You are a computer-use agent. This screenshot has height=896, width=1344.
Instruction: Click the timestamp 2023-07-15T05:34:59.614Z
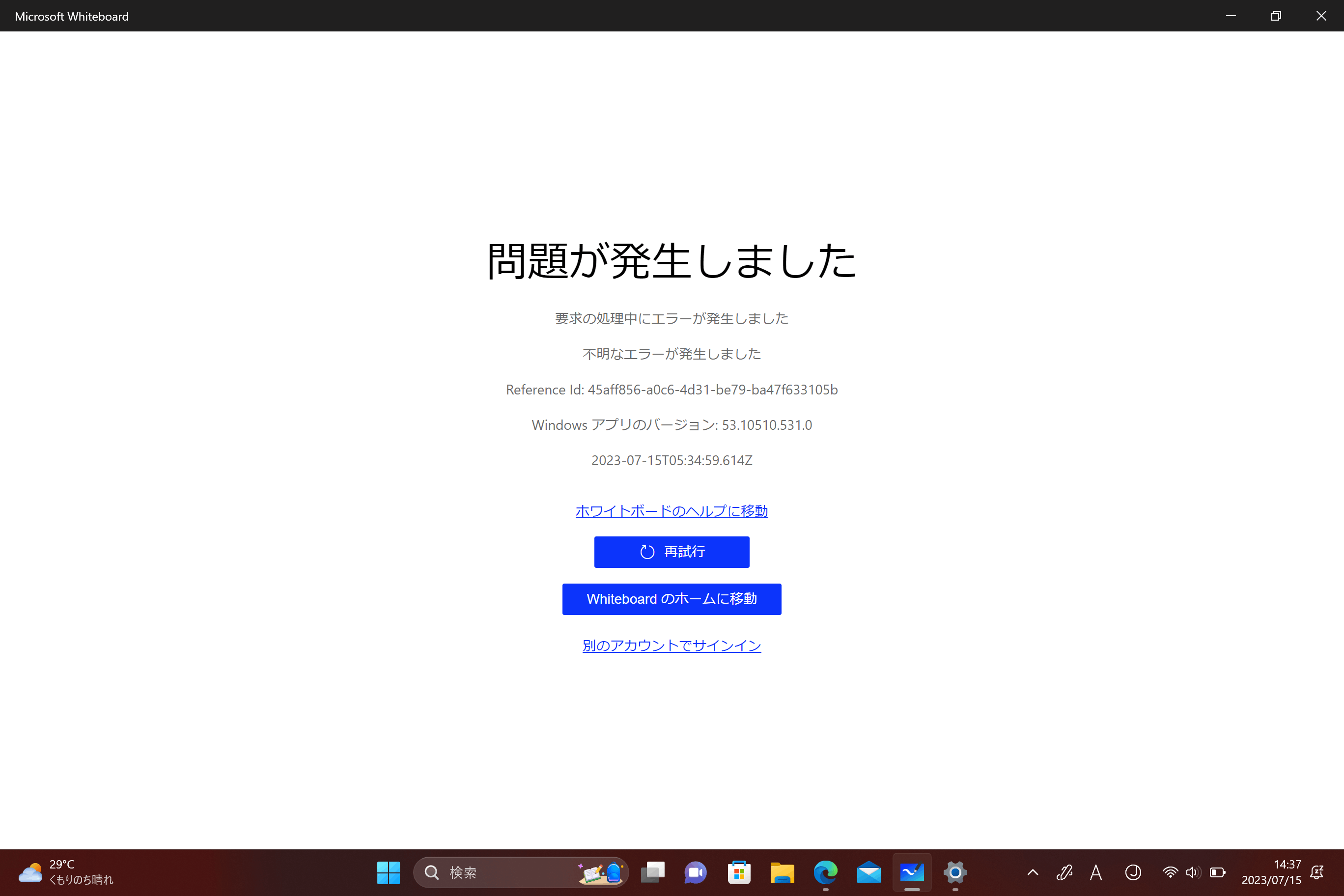672,461
